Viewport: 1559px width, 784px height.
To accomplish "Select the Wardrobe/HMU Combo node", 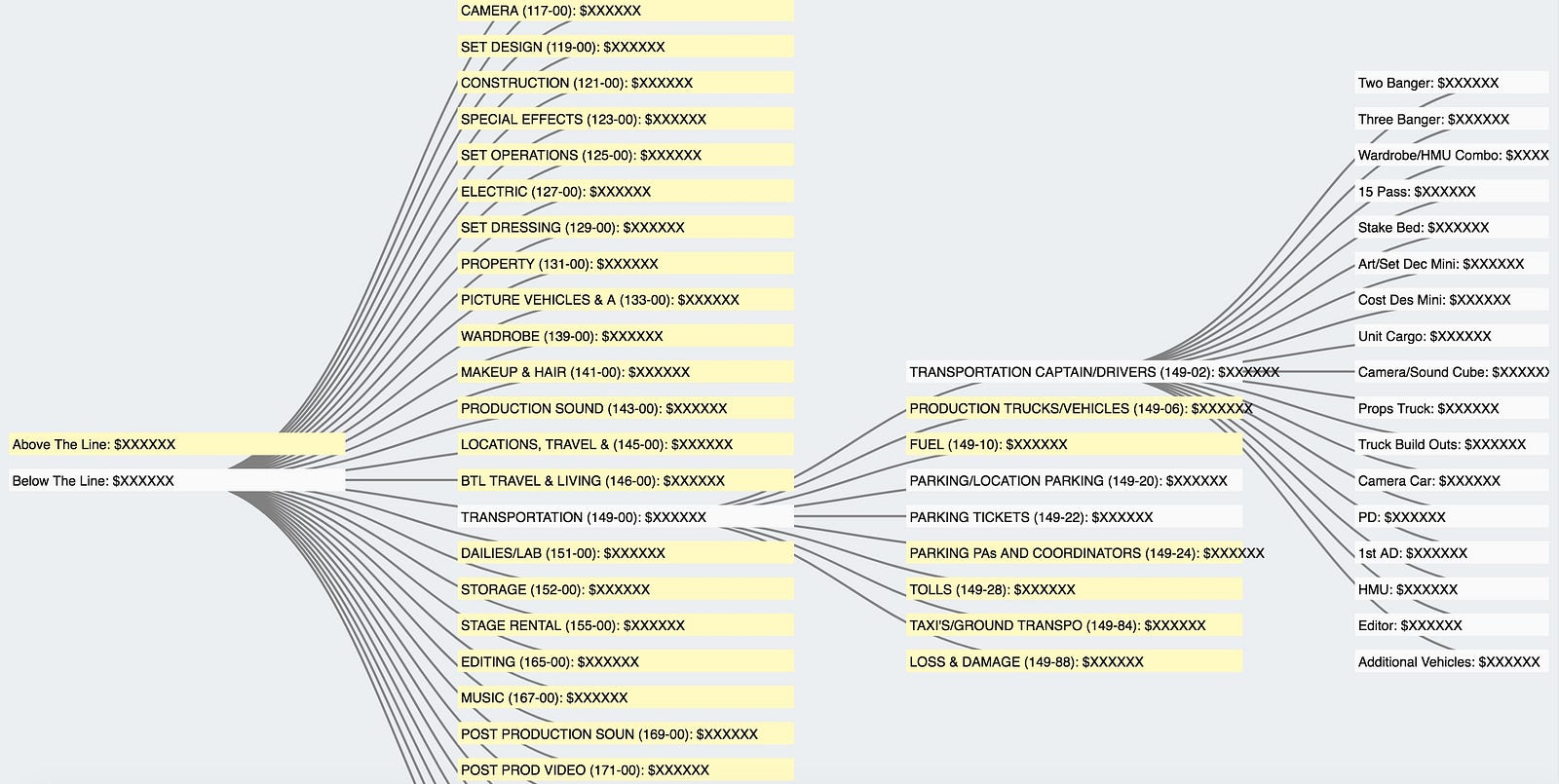I will (x=1452, y=155).
